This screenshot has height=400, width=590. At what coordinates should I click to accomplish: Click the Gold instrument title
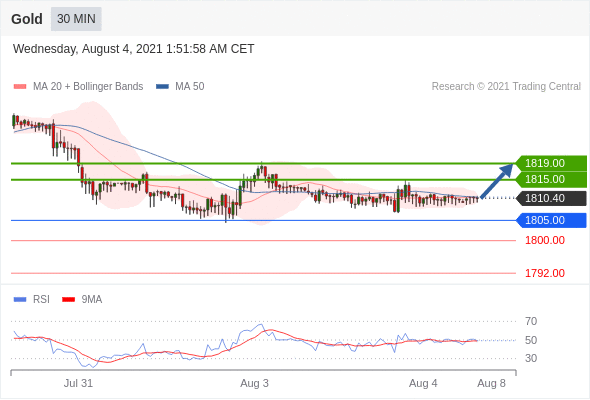pos(27,19)
